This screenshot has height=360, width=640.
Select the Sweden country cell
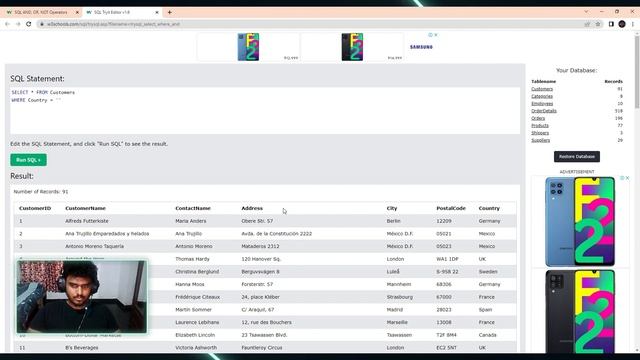pos(488,271)
